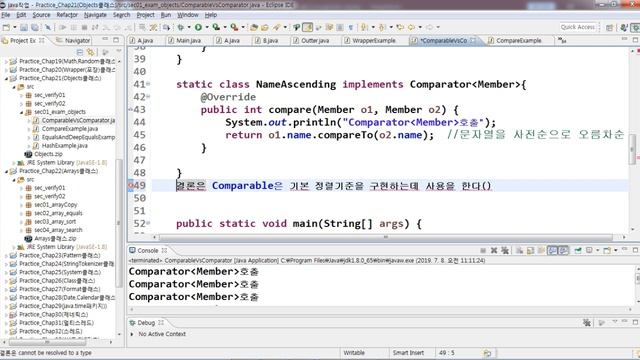Click Collapse All in Project Explorer
This screenshot has height=360, width=640.
point(80,52)
